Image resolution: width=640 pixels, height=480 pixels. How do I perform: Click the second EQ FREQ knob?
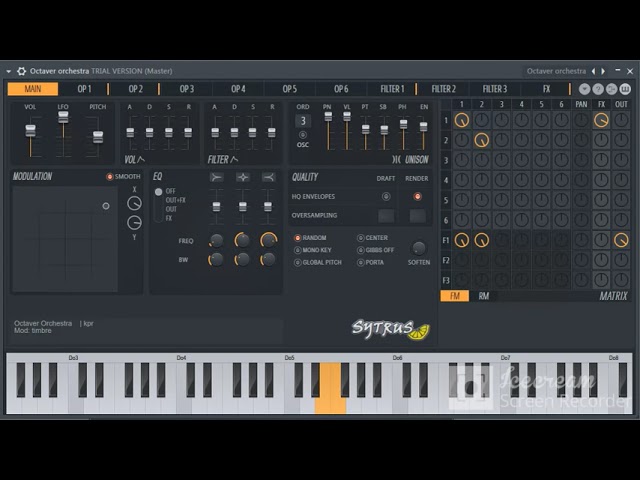[242, 240]
